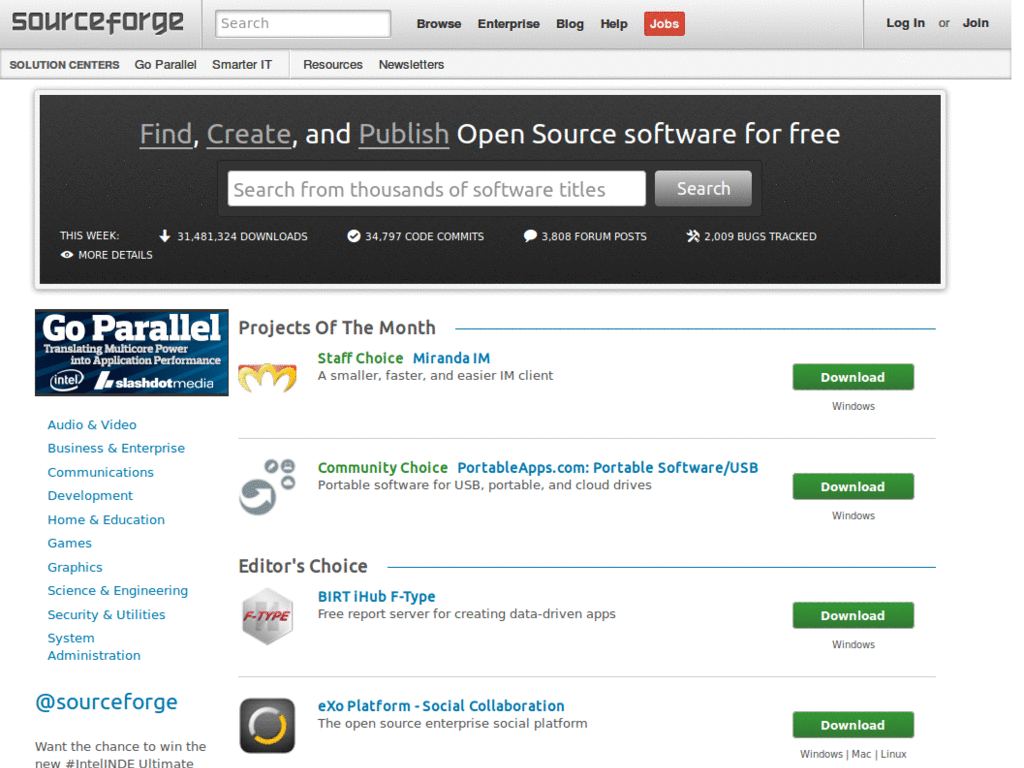The height and width of the screenshot is (768, 1024).
Task: Open the Enterprise menu item
Action: point(509,24)
